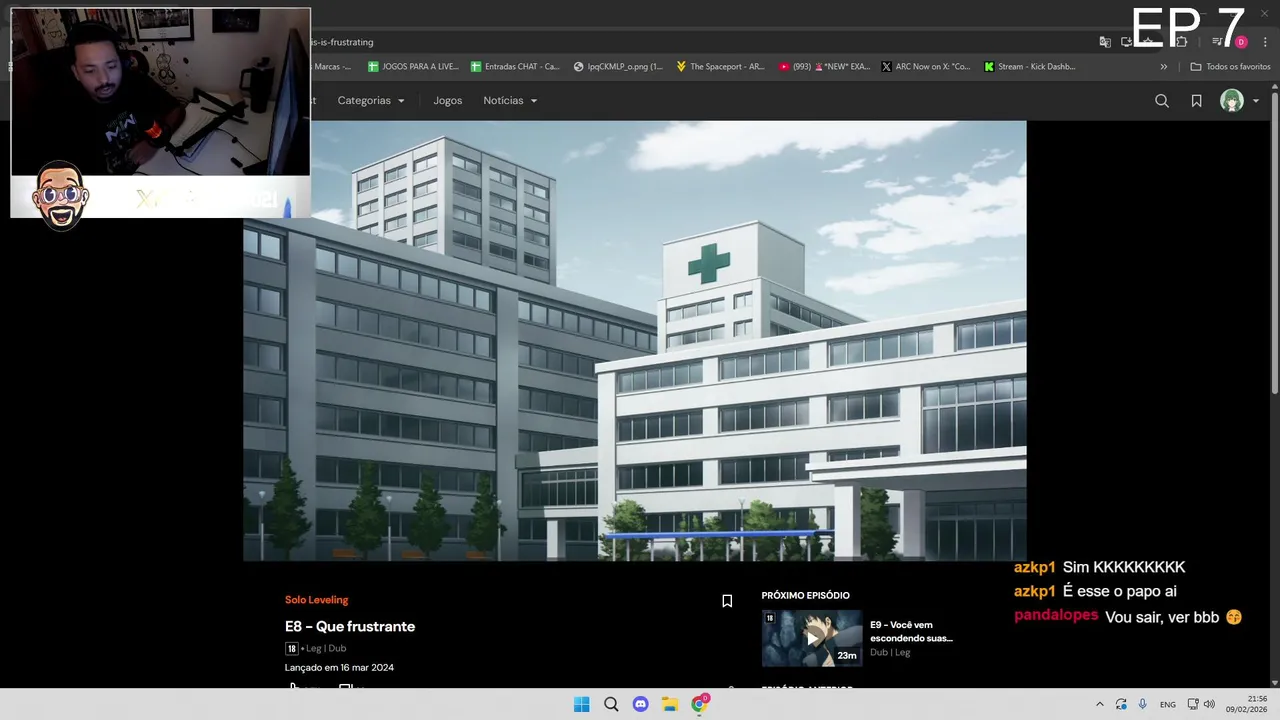
Task: Open the lpqCKMLP_o.png bookmark
Action: (618, 67)
